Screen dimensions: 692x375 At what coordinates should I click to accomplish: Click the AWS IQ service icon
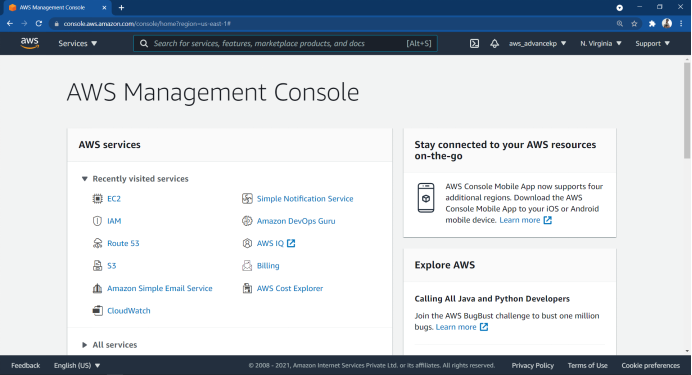[247, 243]
